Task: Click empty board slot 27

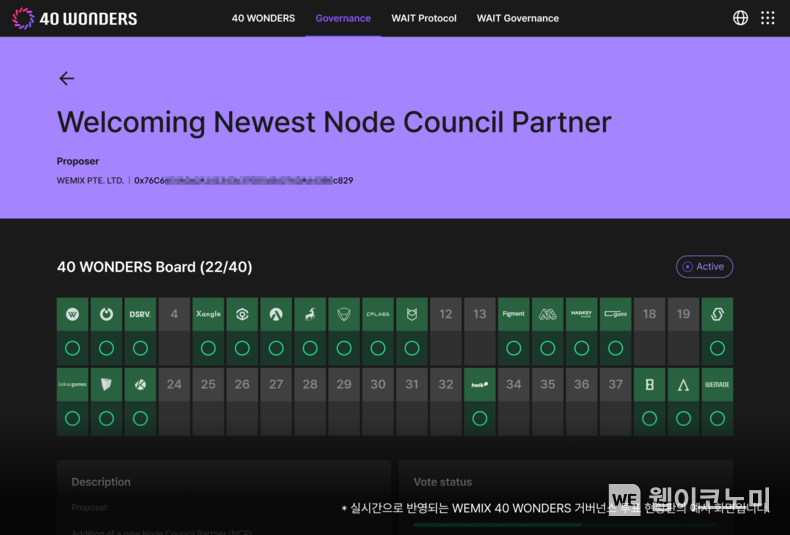Action: (276, 384)
